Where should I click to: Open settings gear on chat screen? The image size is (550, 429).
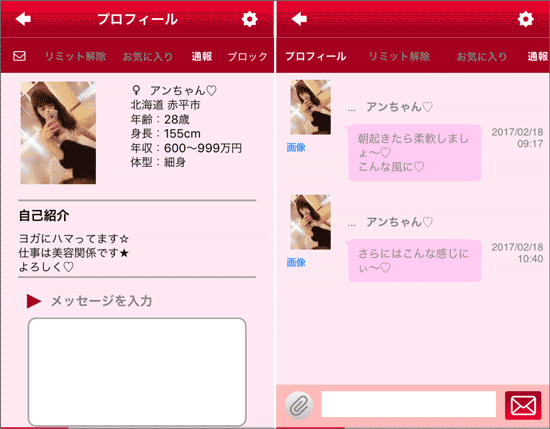coord(525,19)
